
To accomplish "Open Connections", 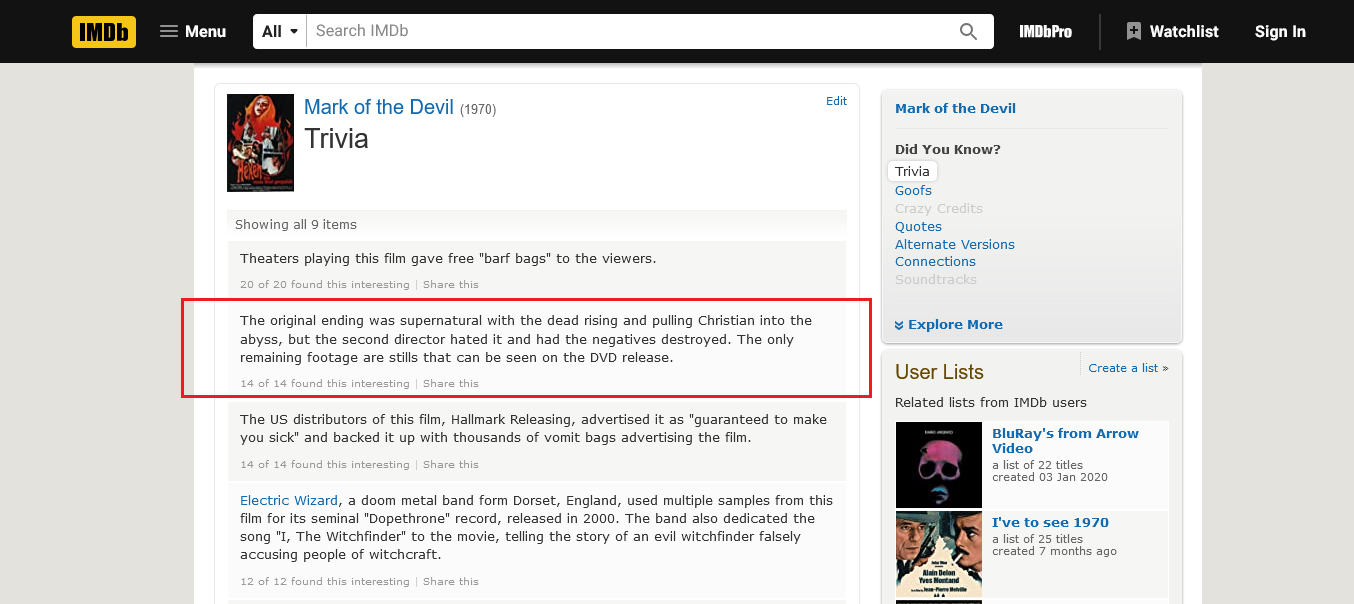I will (x=935, y=262).
